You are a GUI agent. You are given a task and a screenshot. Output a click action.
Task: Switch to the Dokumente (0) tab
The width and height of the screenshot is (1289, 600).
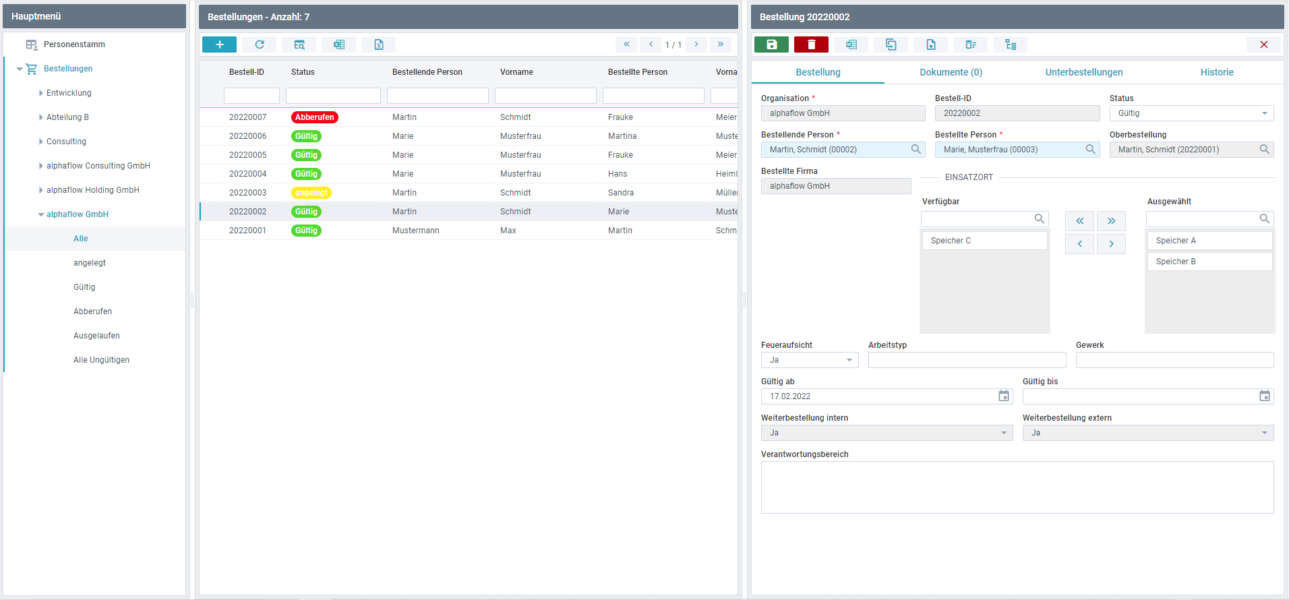950,72
